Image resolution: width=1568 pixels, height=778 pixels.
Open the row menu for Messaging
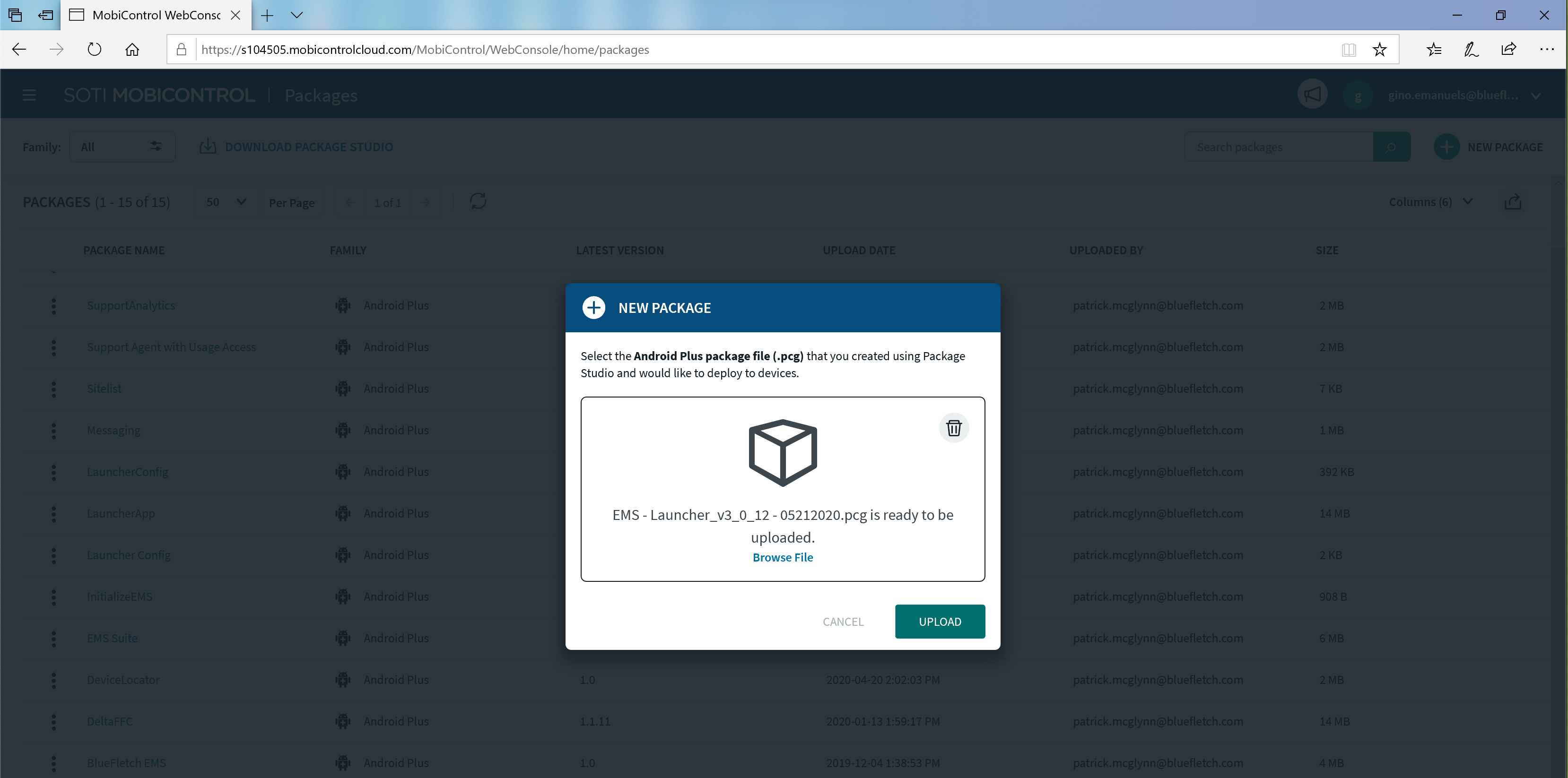coord(53,431)
